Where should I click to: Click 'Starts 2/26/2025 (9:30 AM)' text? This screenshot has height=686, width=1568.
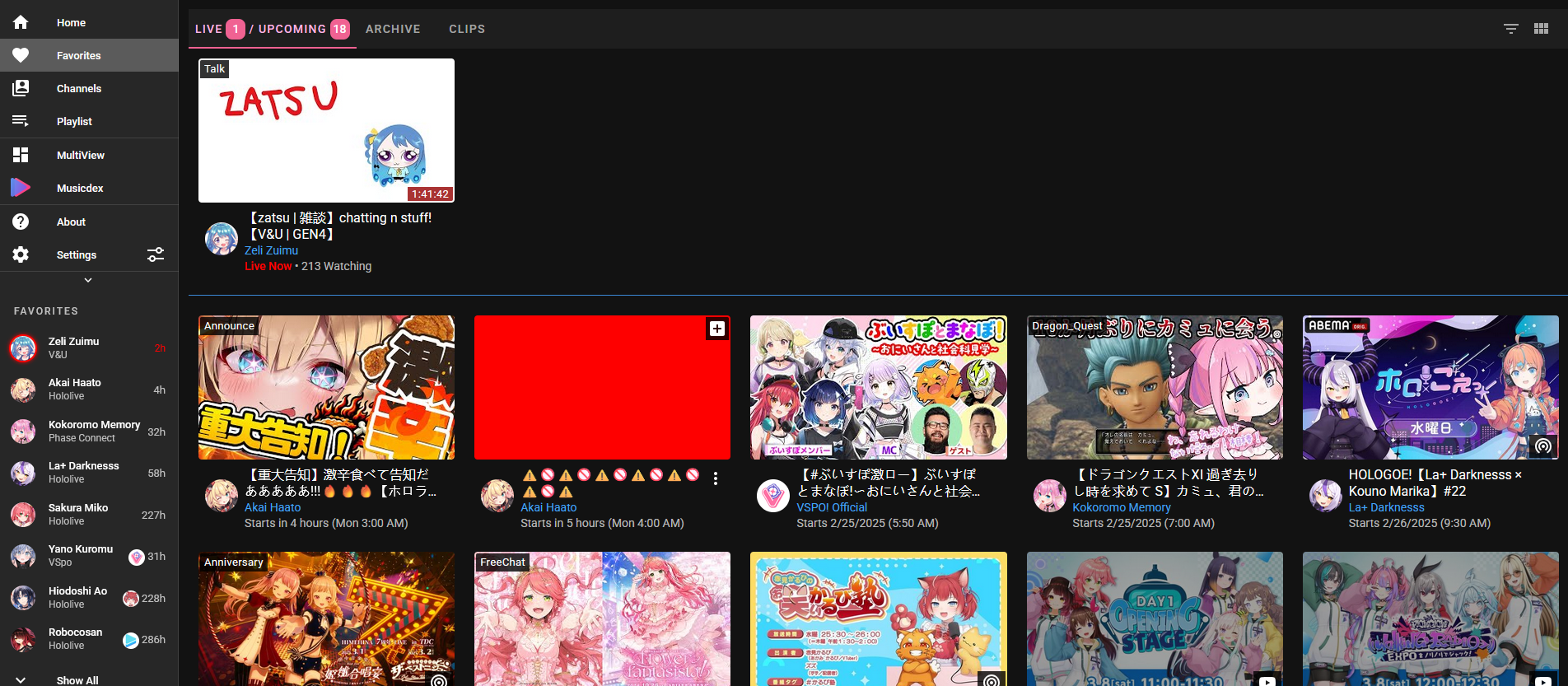tap(1419, 523)
